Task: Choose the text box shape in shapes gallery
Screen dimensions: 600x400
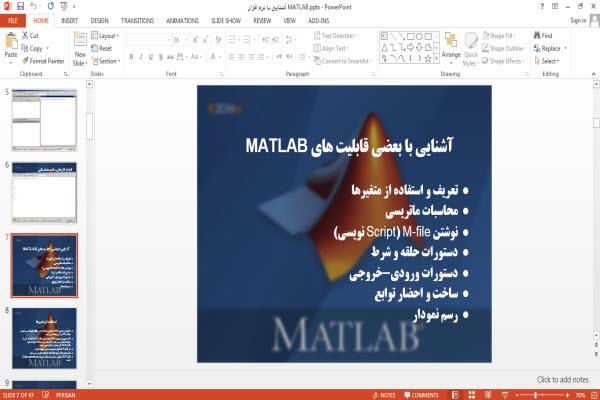Action: point(384,36)
